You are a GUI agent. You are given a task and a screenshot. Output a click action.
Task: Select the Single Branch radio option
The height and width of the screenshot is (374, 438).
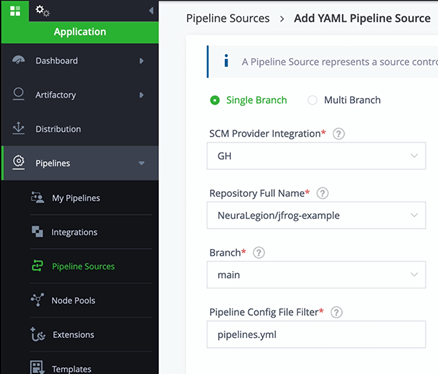[x=215, y=100]
